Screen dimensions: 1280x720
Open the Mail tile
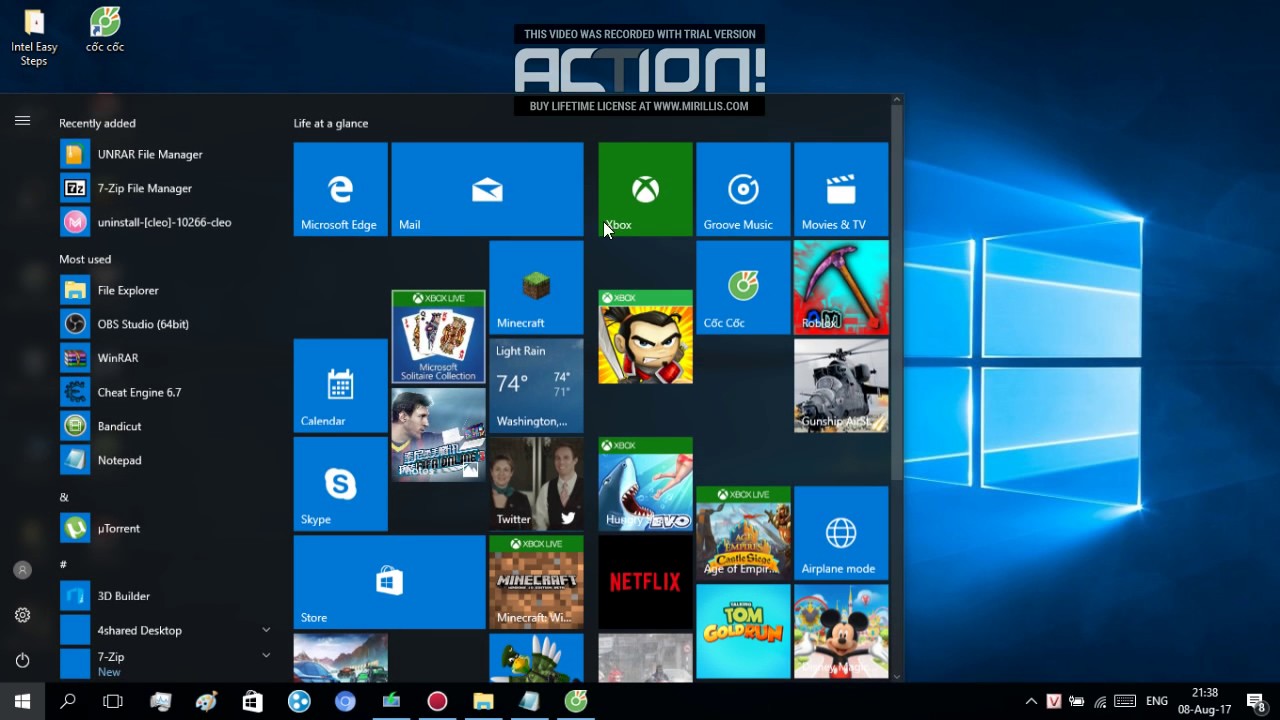pyautogui.click(x=487, y=189)
